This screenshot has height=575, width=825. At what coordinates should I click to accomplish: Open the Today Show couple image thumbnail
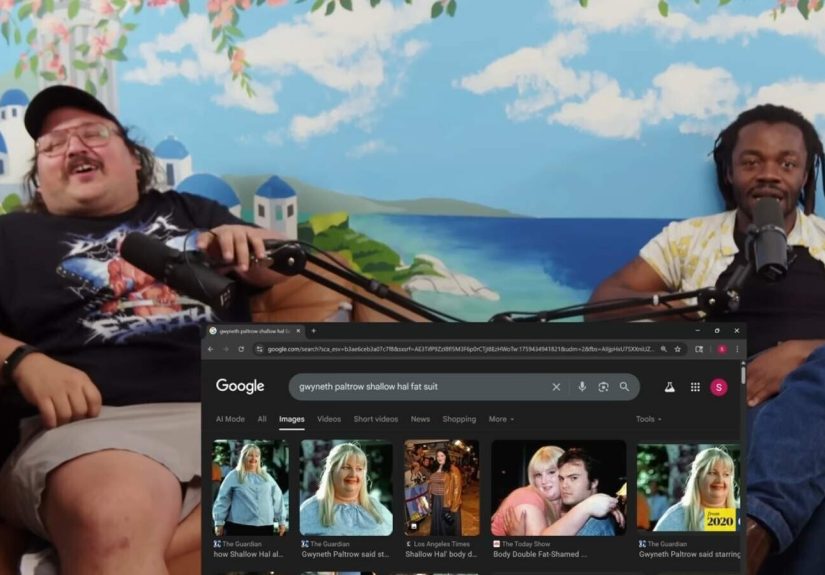[558, 488]
